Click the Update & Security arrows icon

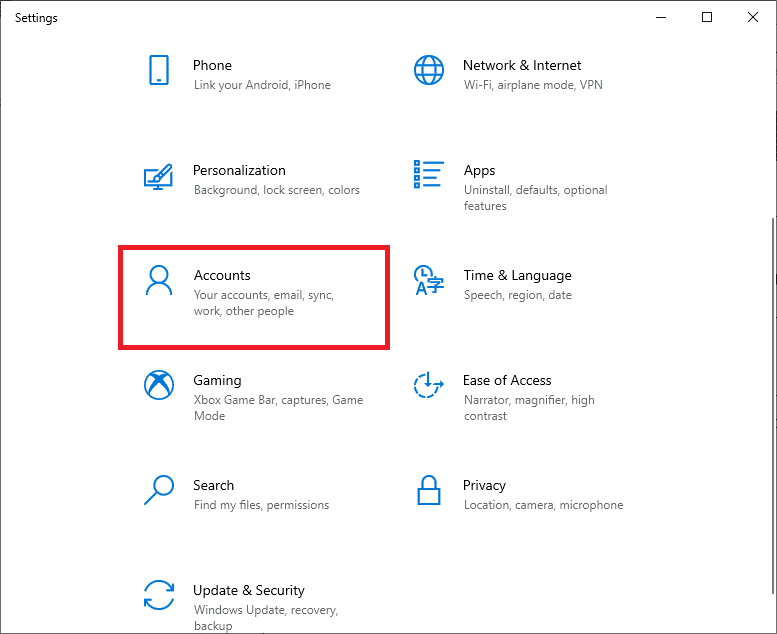coord(158,595)
